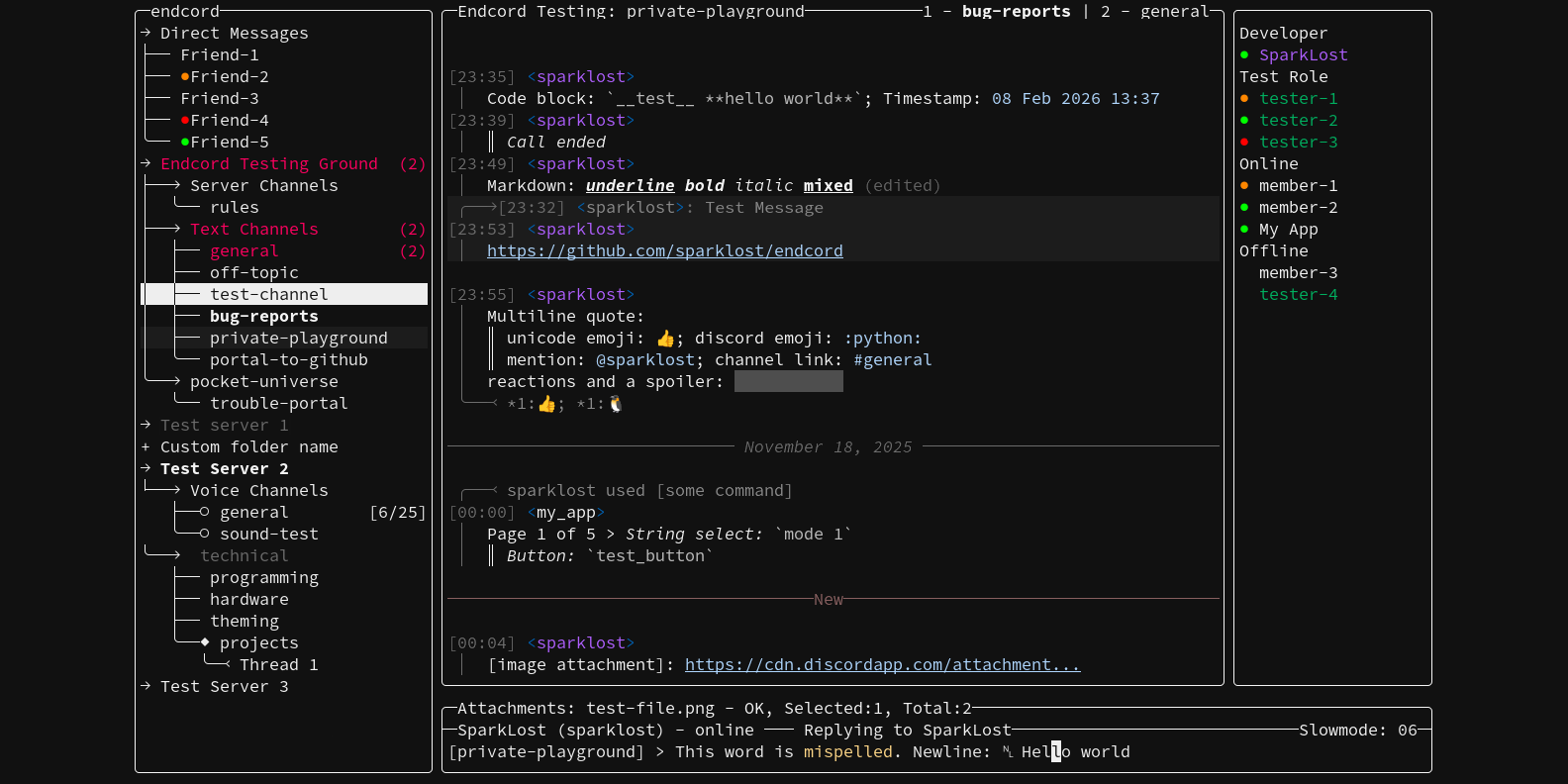Collapse the Direct Messages tree

point(146,34)
